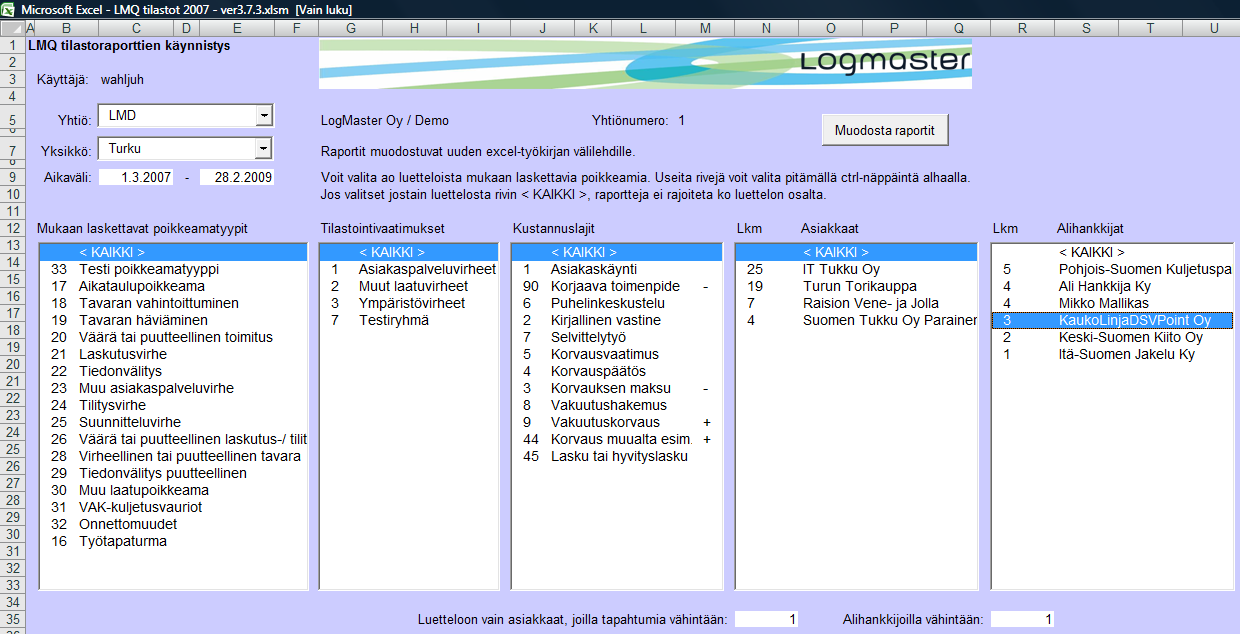Select Korvauspäätös row

click(616, 372)
